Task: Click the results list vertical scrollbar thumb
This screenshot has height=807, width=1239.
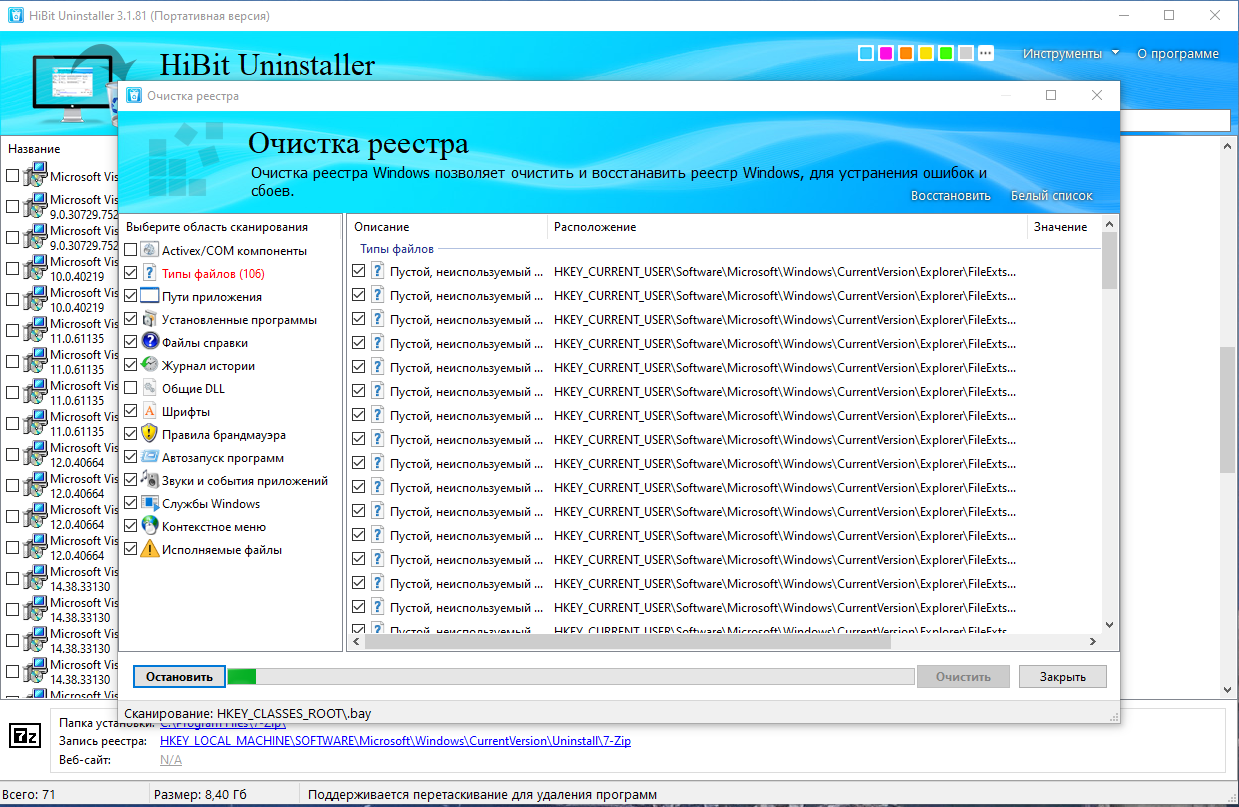Action: coord(1109,263)
